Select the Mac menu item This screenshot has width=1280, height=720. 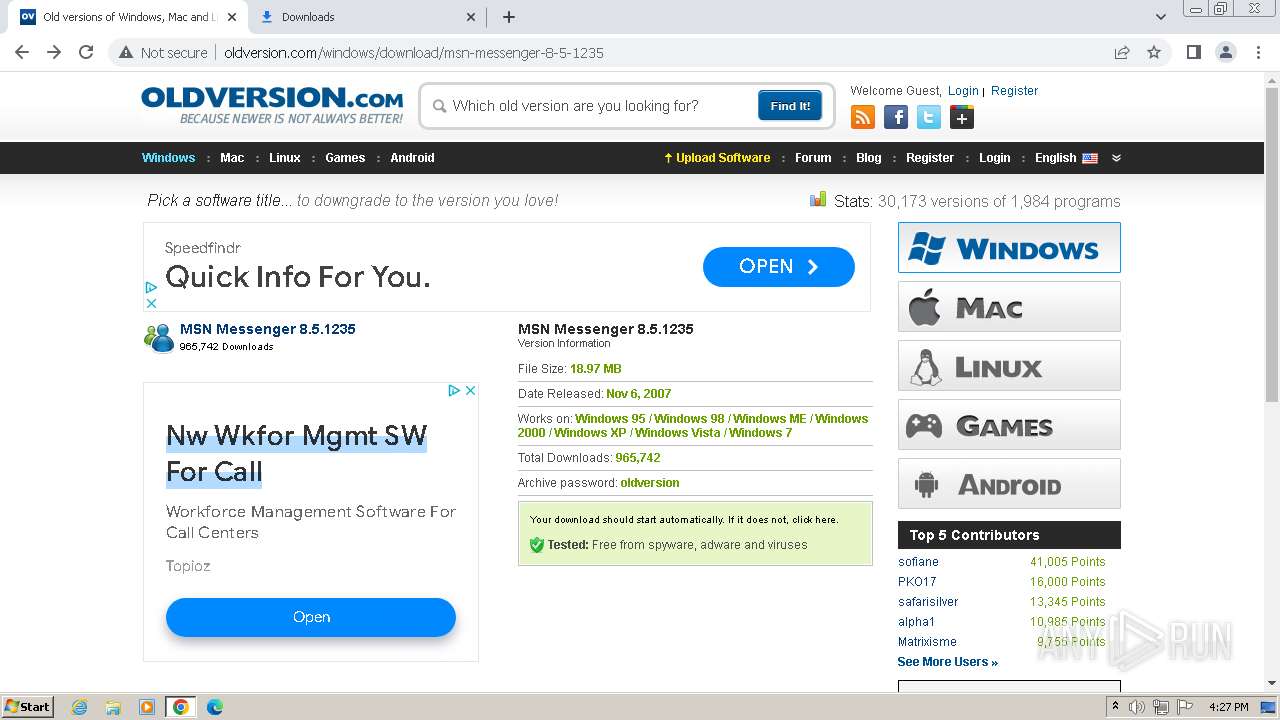232,158
